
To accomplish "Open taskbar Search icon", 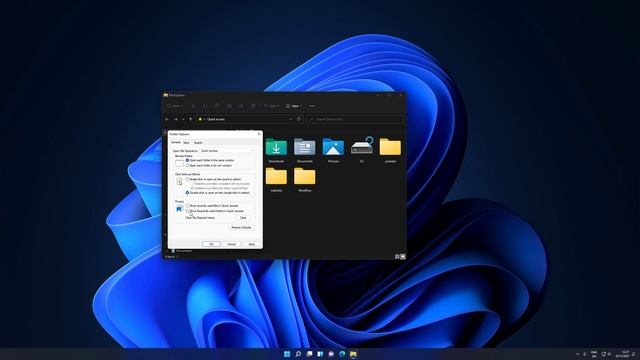I will pyautogui.click(x=298, y=354).
